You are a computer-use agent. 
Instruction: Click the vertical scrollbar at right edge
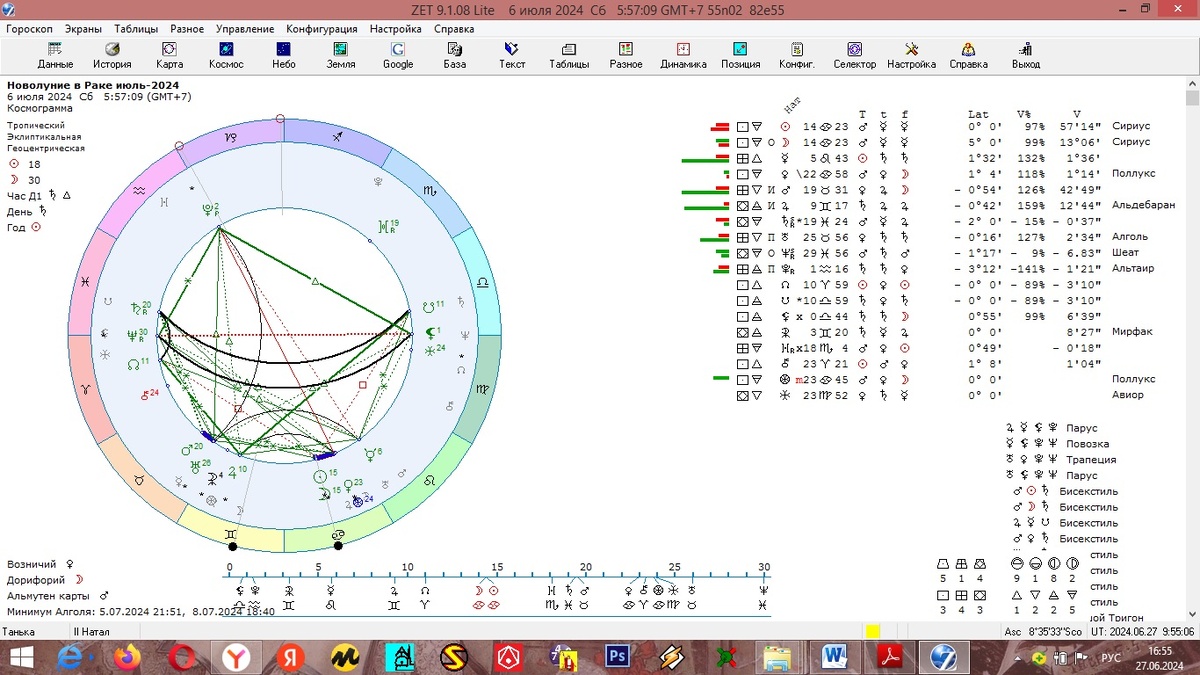pos(1192,350)
